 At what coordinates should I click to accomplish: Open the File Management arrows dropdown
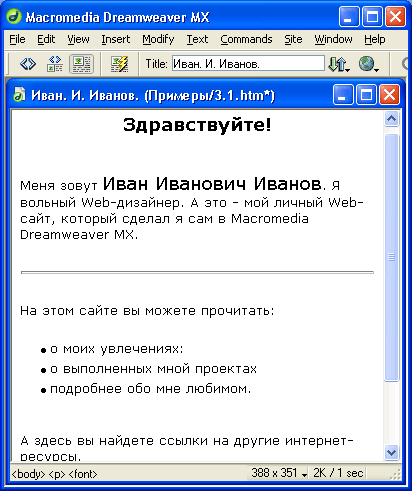point(339,64)
